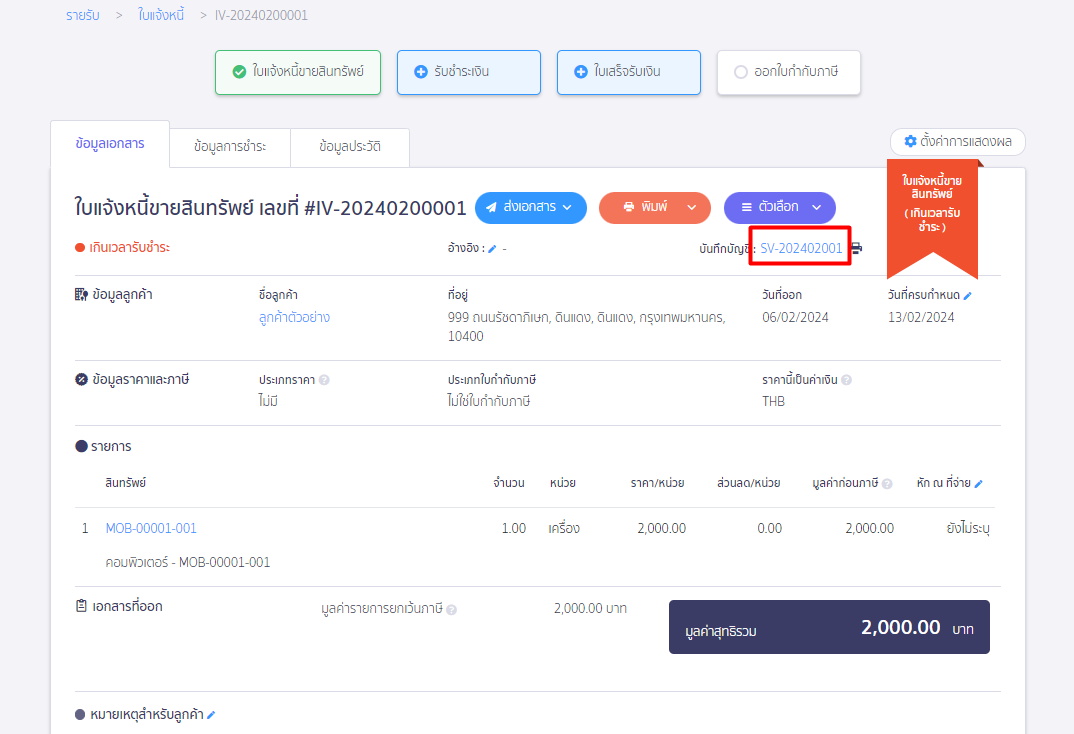The width and height of the screenshot is (1074, 734).
Task: Click the ใบแจ้งหนี้ขายสินทรัพย์ step button
Action: (298, 73)
